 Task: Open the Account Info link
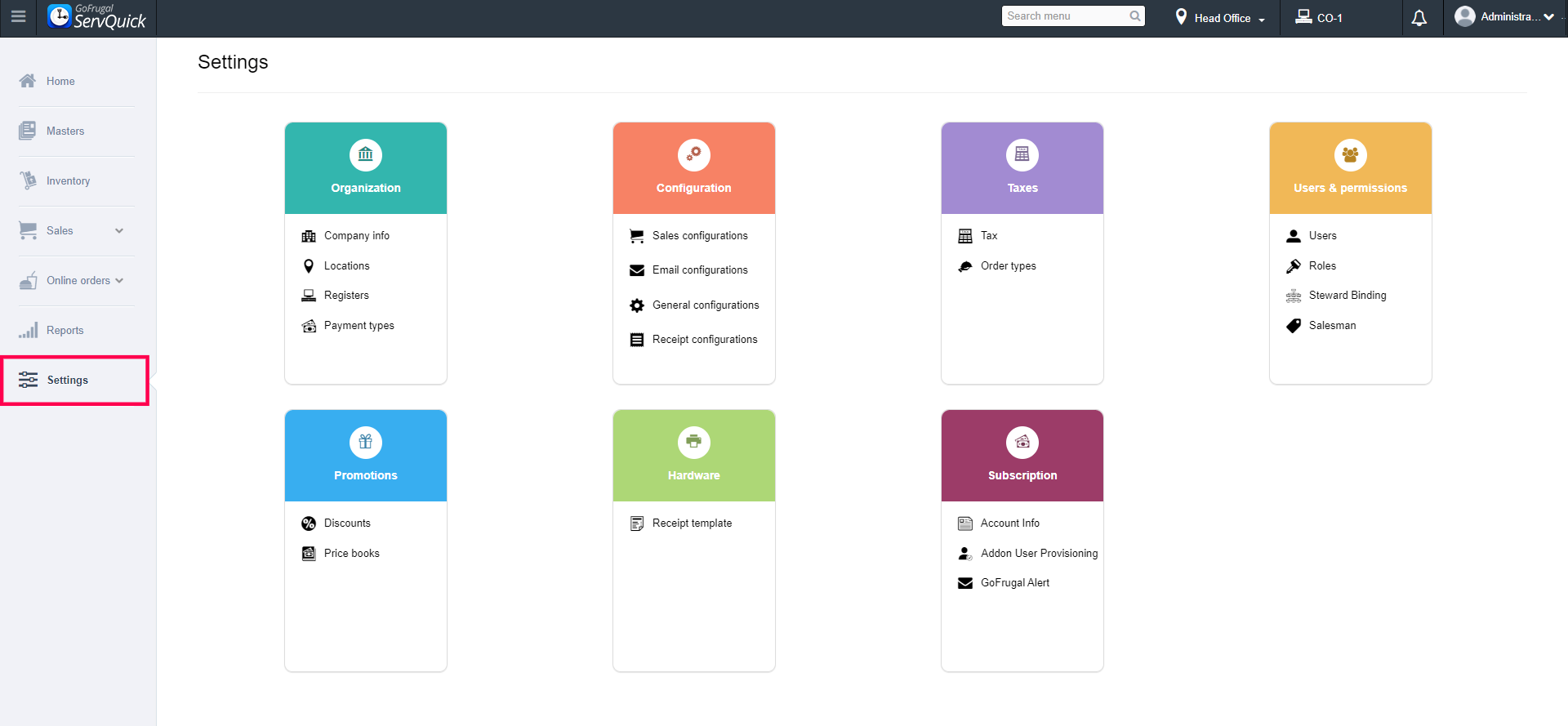[x=1010, y=523]
